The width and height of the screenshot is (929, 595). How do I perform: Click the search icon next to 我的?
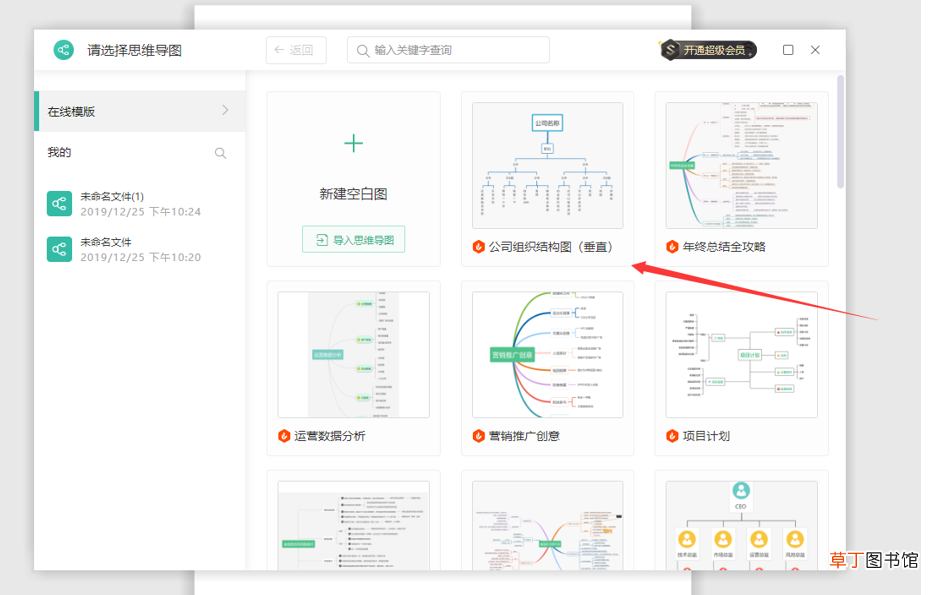[x=220, y=153]
